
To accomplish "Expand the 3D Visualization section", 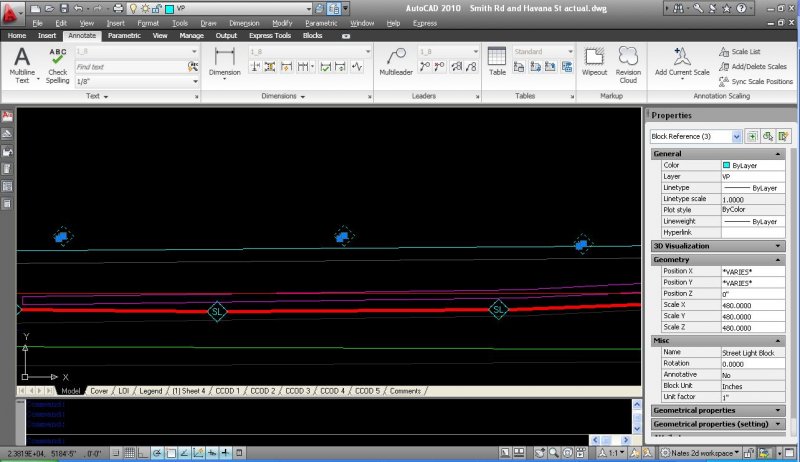I will click(x=778, y=246).
